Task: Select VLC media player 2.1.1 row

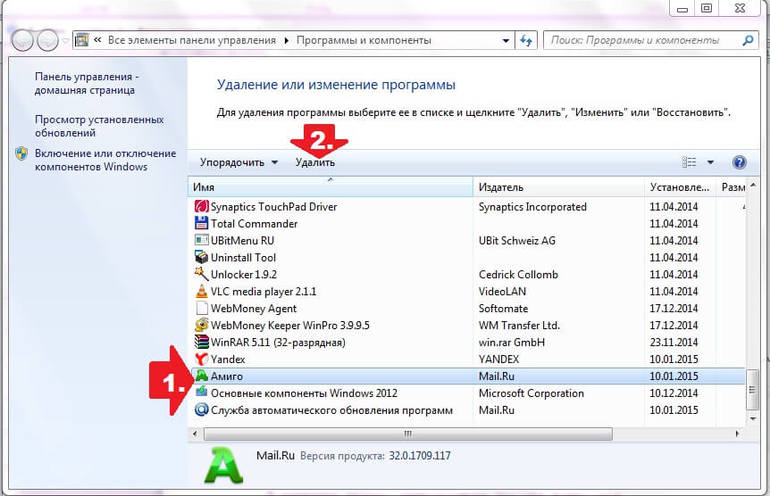Action: (467, 291)
